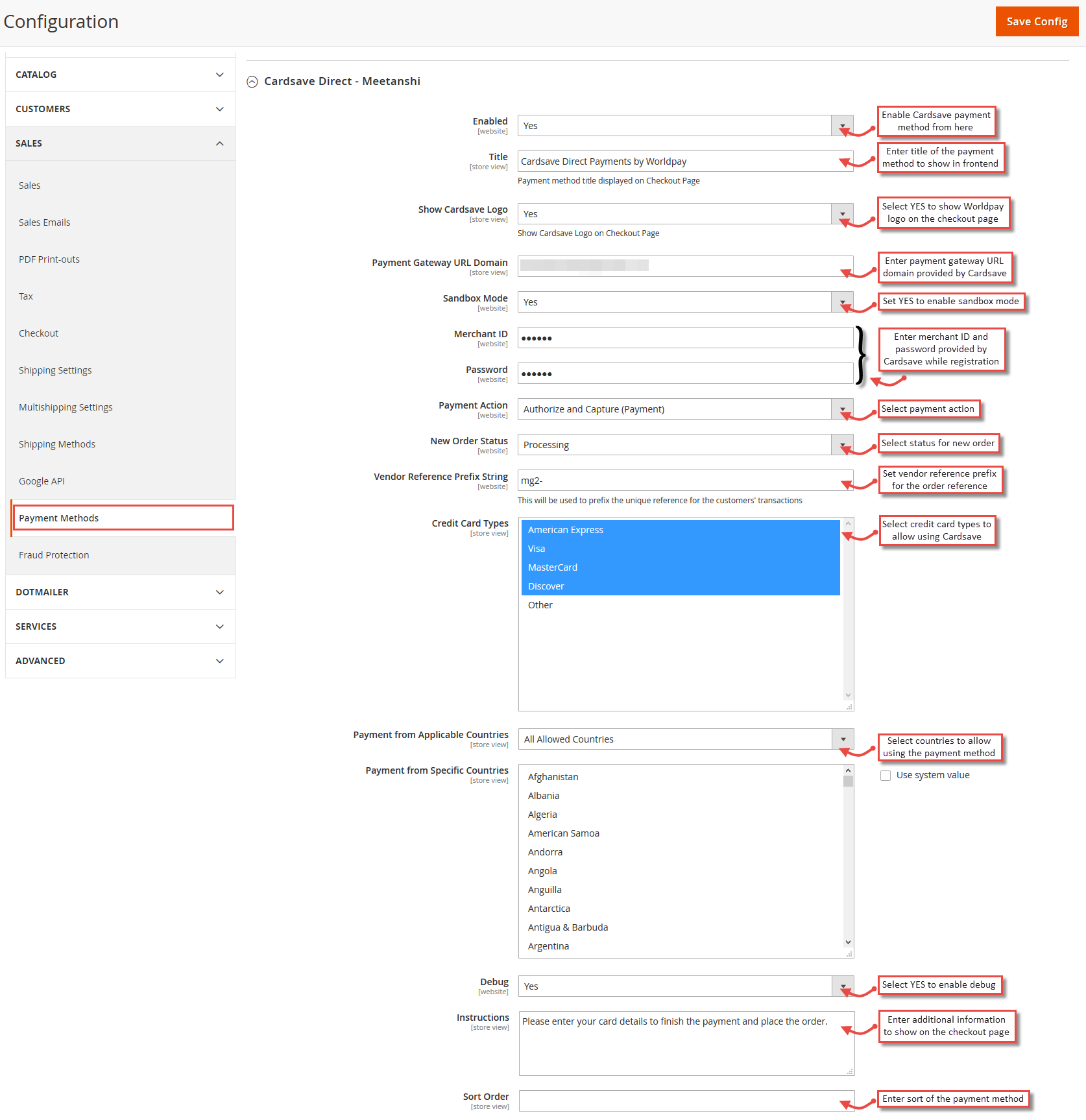Open Payment from Applicable Countries dropdown
This screenshot has width=1086, height=1120.
tap(686, 739)
